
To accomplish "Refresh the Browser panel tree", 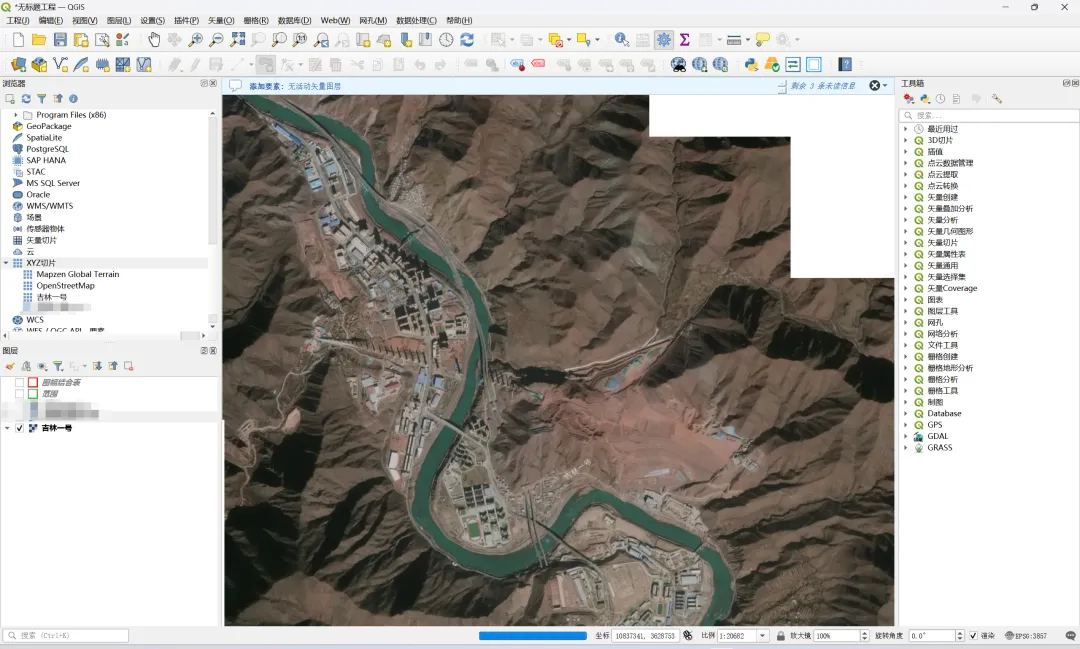I will [26, 99].
